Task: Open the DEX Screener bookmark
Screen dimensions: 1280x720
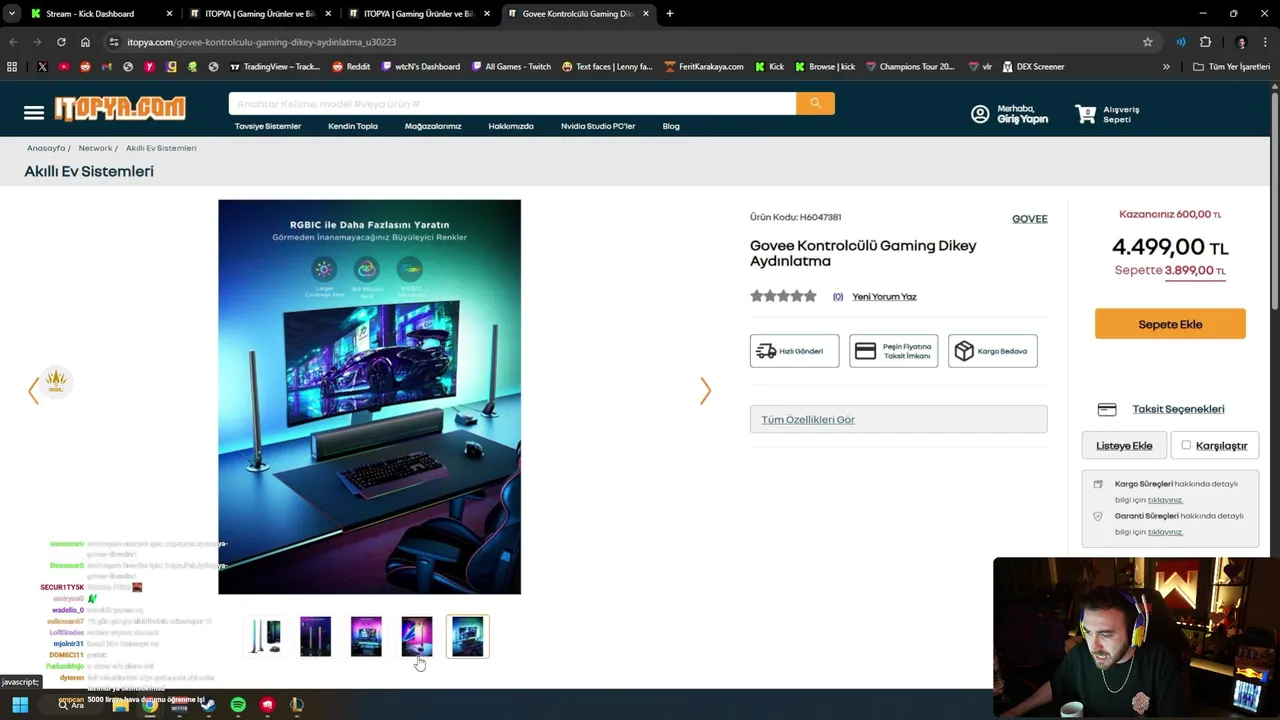Action: 1032,67
